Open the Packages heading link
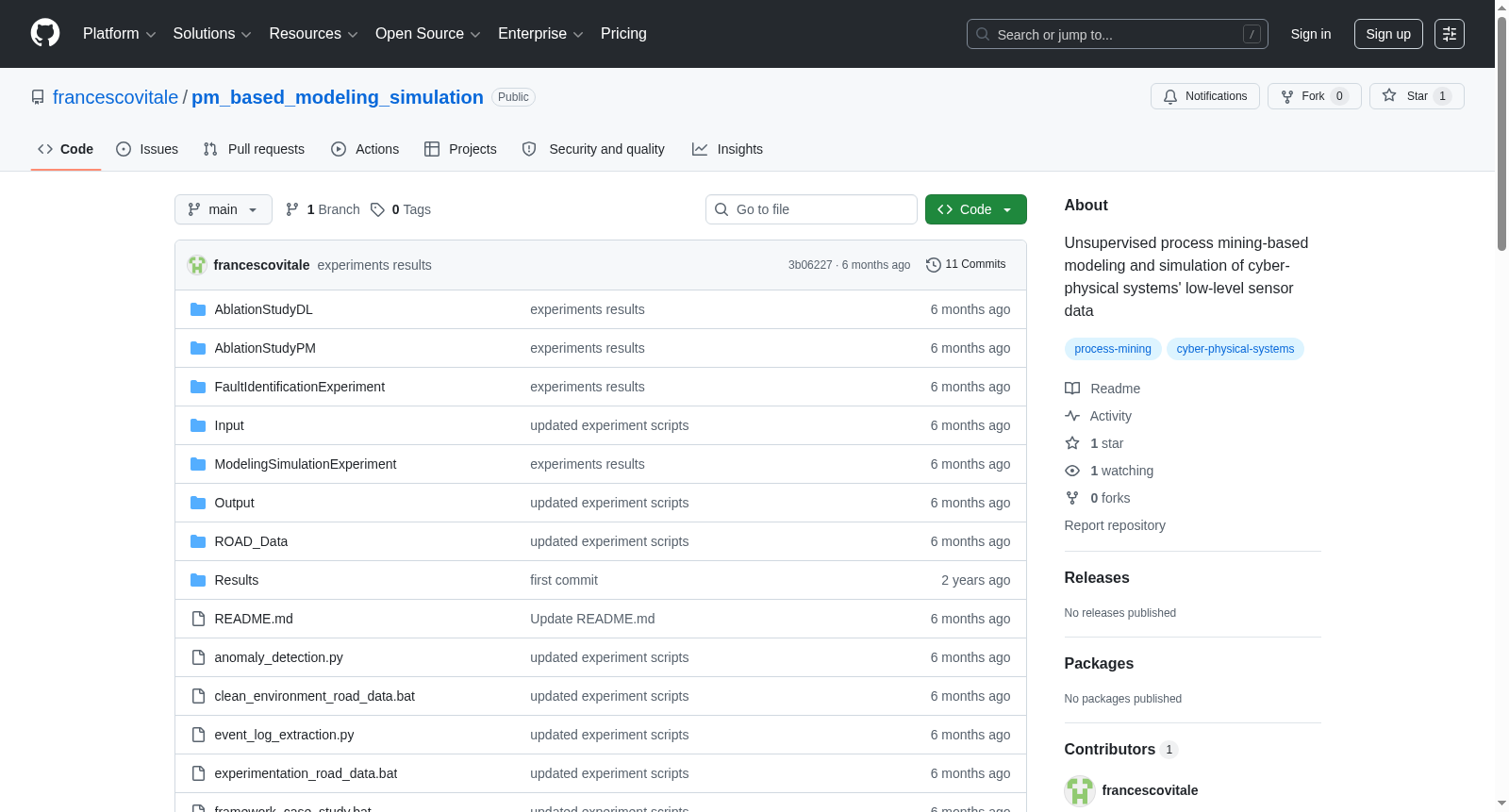 click(1099, 664)
